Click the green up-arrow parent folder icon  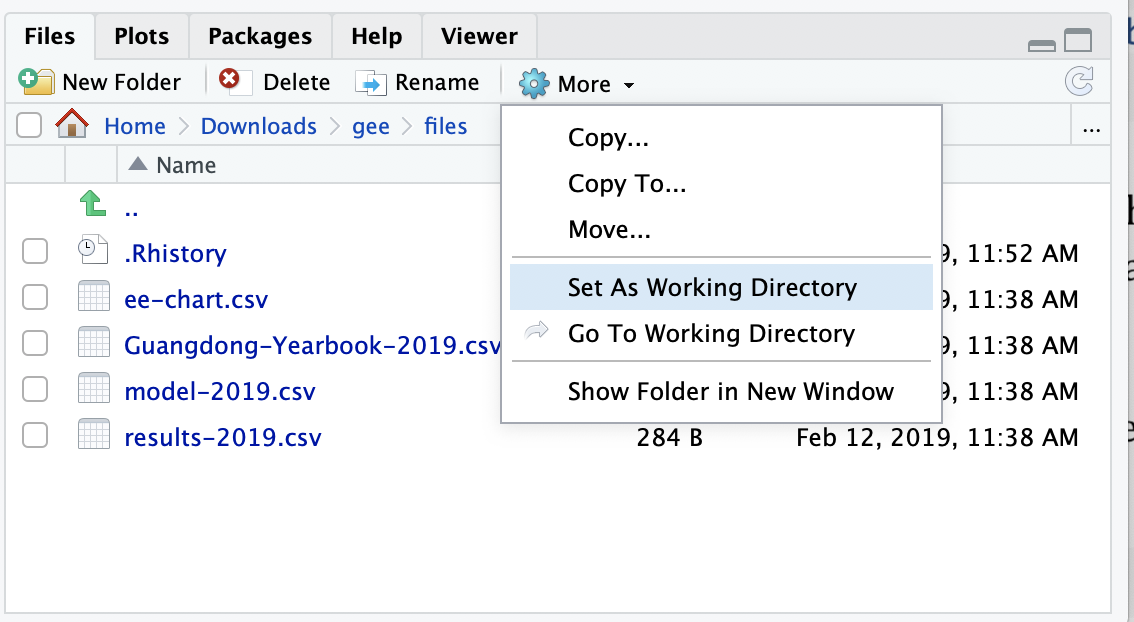tap(93, 203)
